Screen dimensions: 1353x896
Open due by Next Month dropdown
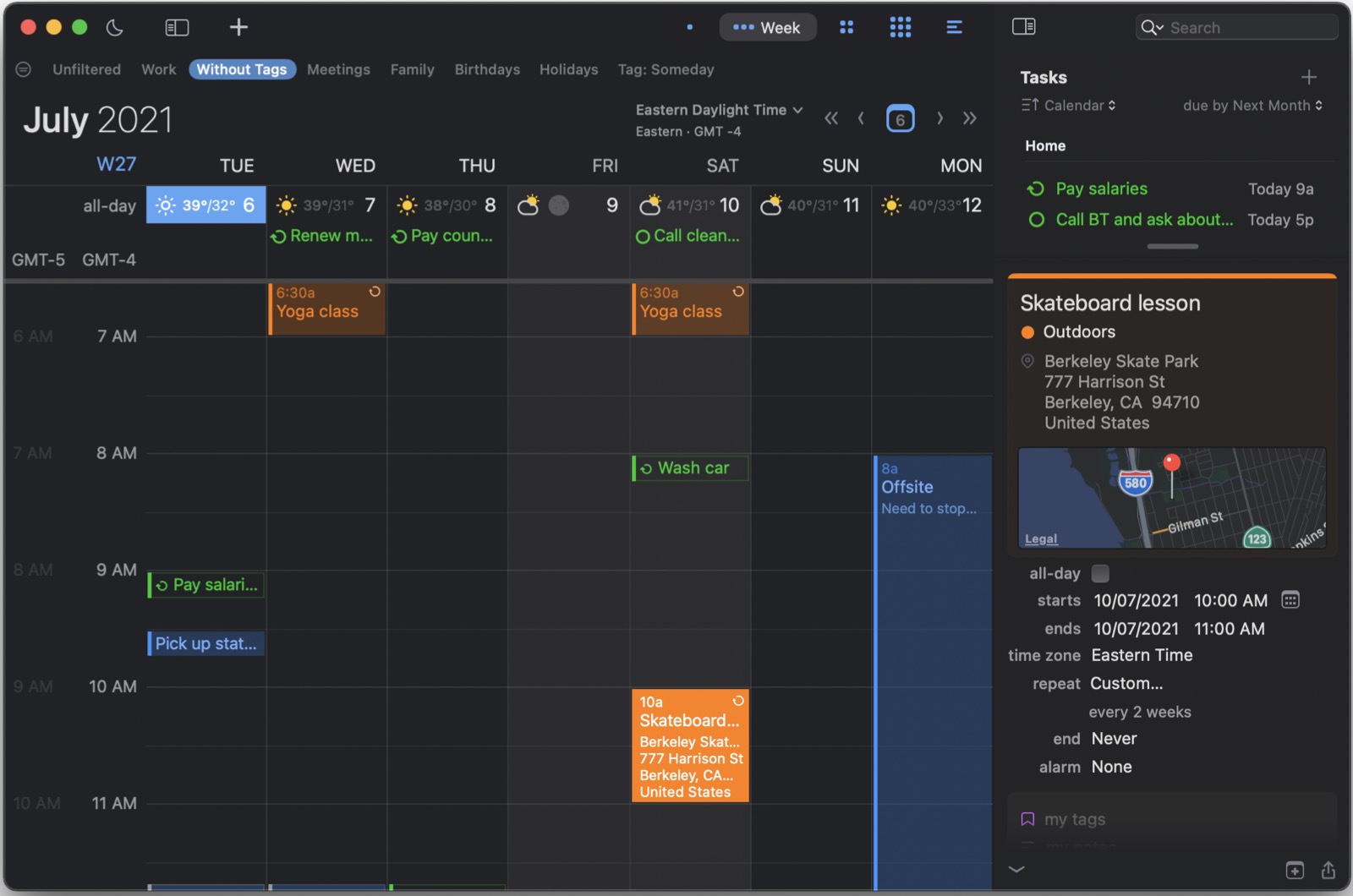tap(1253, 105)
